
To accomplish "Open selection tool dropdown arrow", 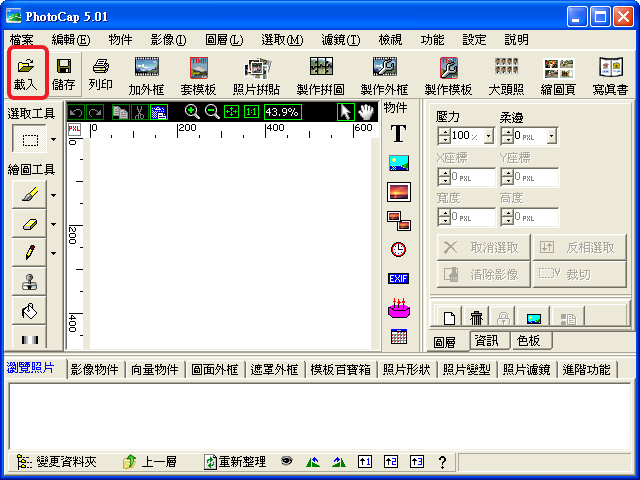I will click(x=53, y=140).
